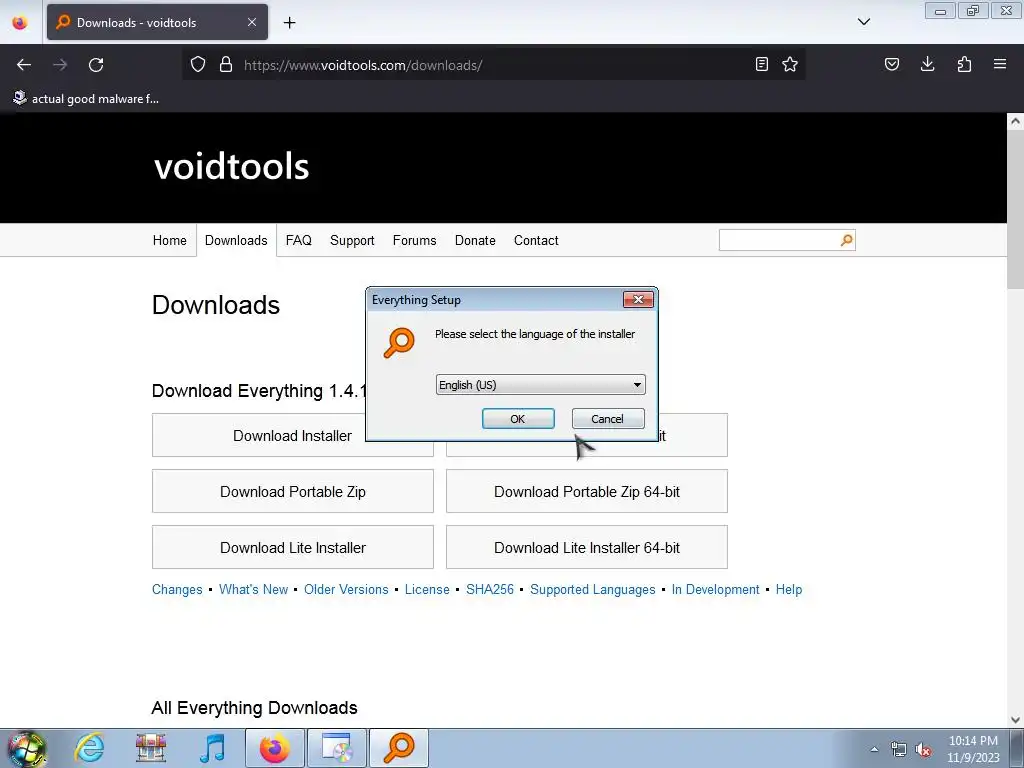Select the Everything Setup taskbar icon

point(399,748)
